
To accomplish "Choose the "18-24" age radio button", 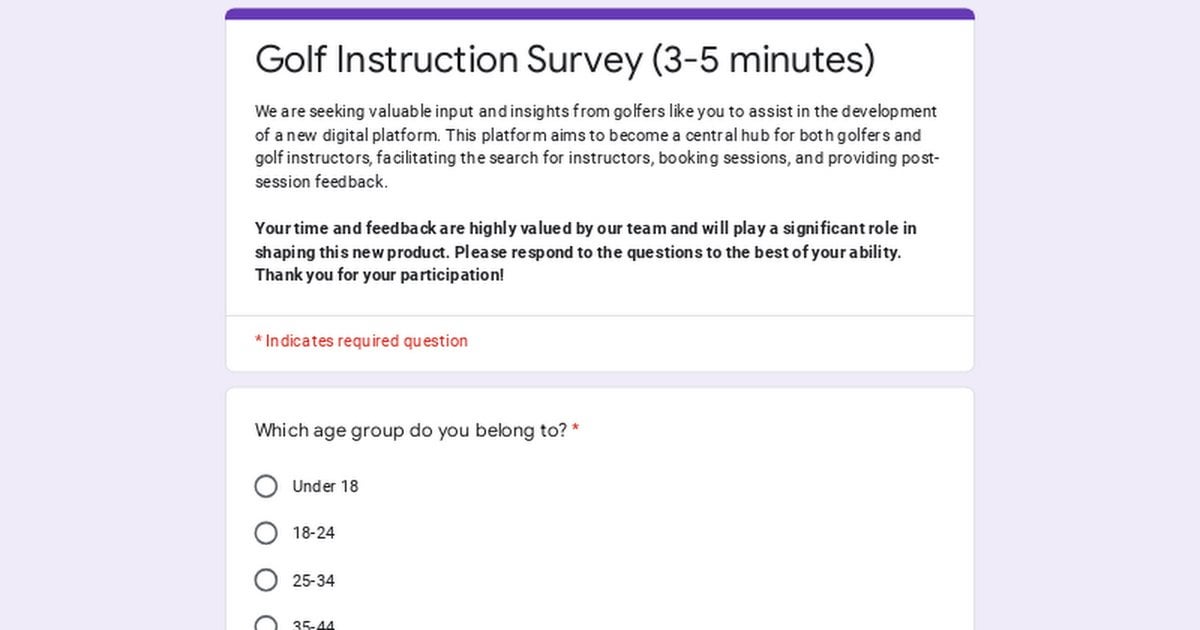I will (x=266, y=533).
